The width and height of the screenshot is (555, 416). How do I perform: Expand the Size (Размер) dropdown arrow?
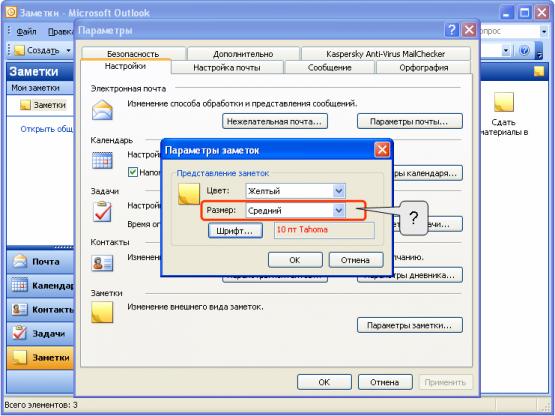338,211
